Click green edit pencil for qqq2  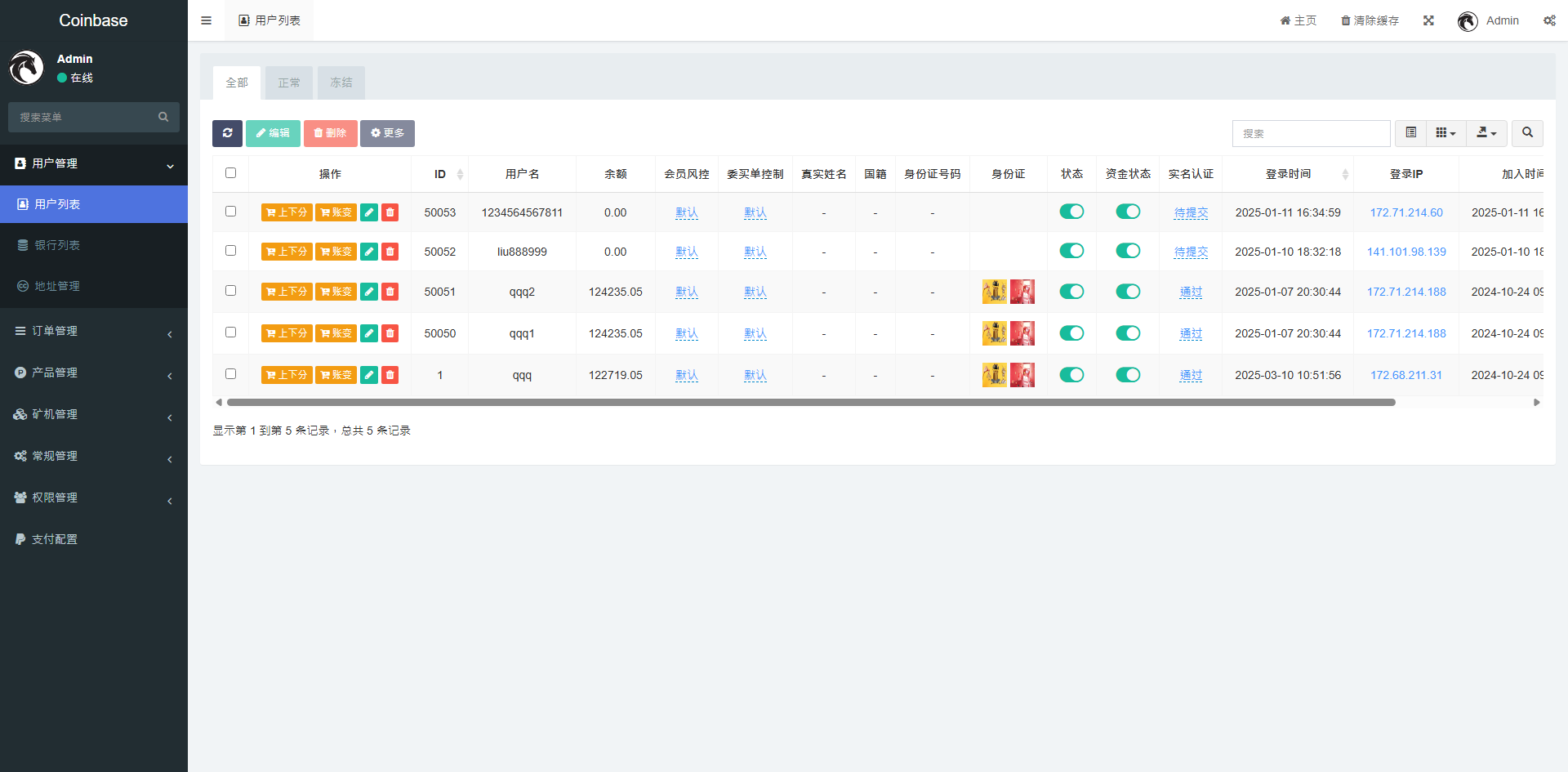369,292
